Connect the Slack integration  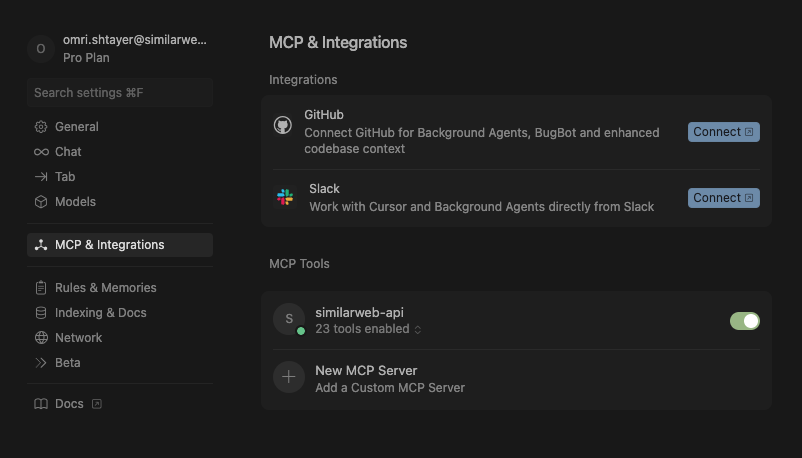[723, 198]
